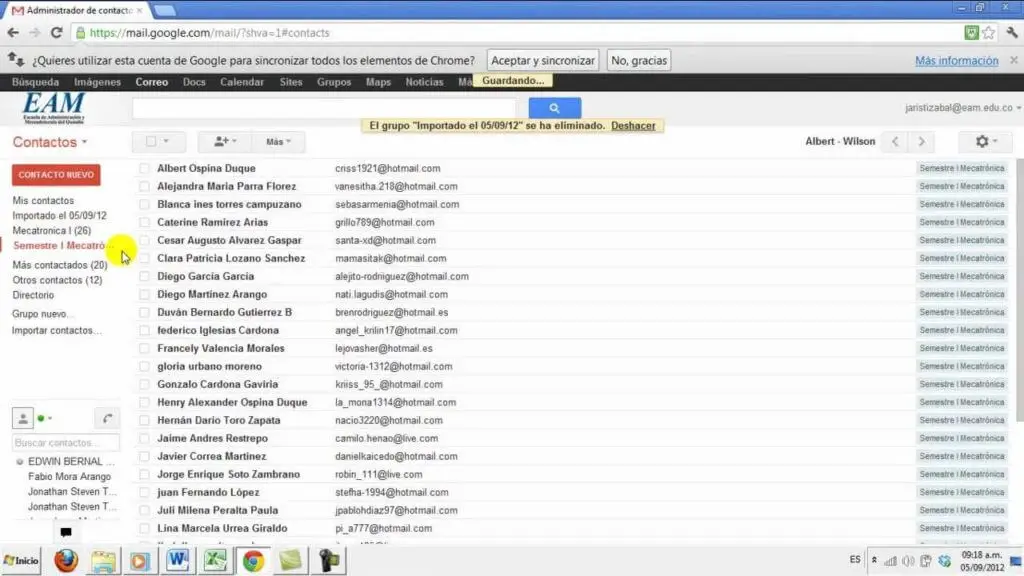This screenshot has width=1024, height=576.
Task: Open Otros contactos (12) list
Action: tap(57, 280)
